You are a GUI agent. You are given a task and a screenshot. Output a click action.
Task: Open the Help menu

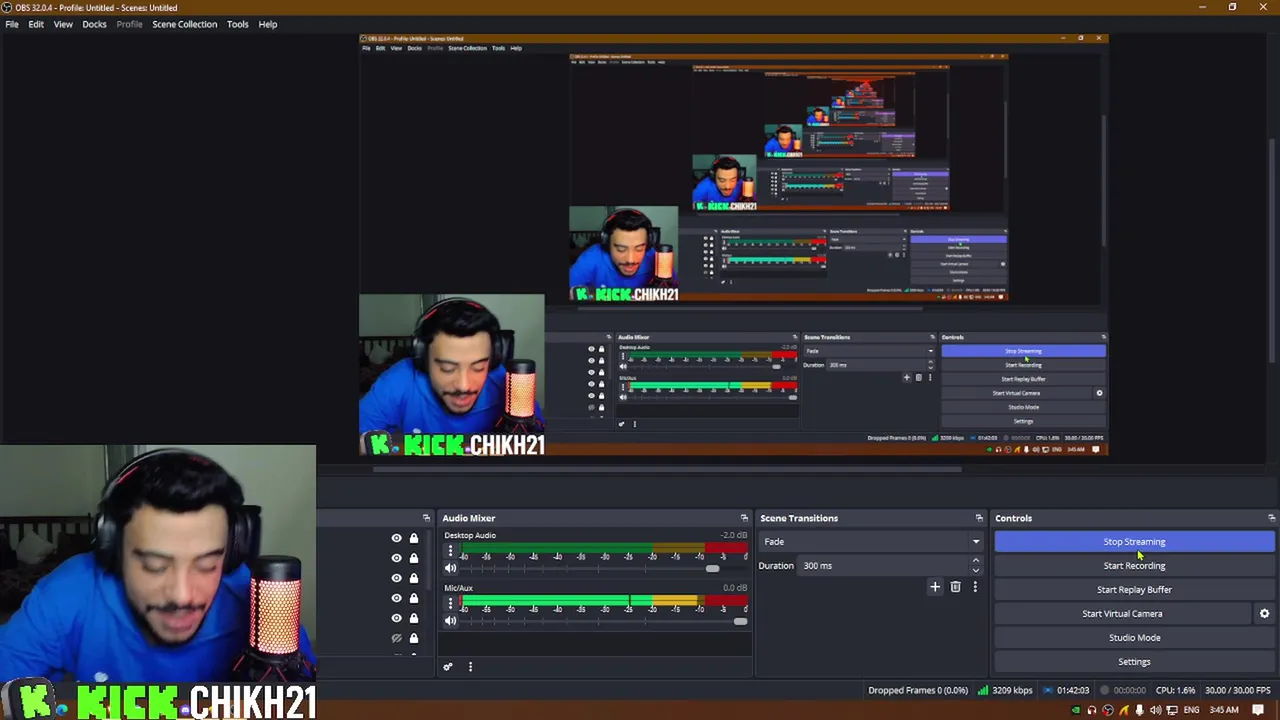(268, 24)
